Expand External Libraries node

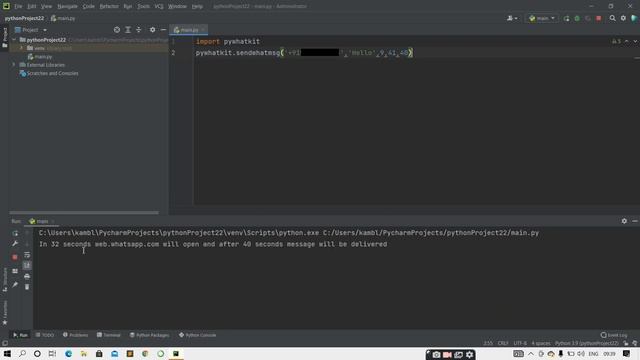(13, 65)
